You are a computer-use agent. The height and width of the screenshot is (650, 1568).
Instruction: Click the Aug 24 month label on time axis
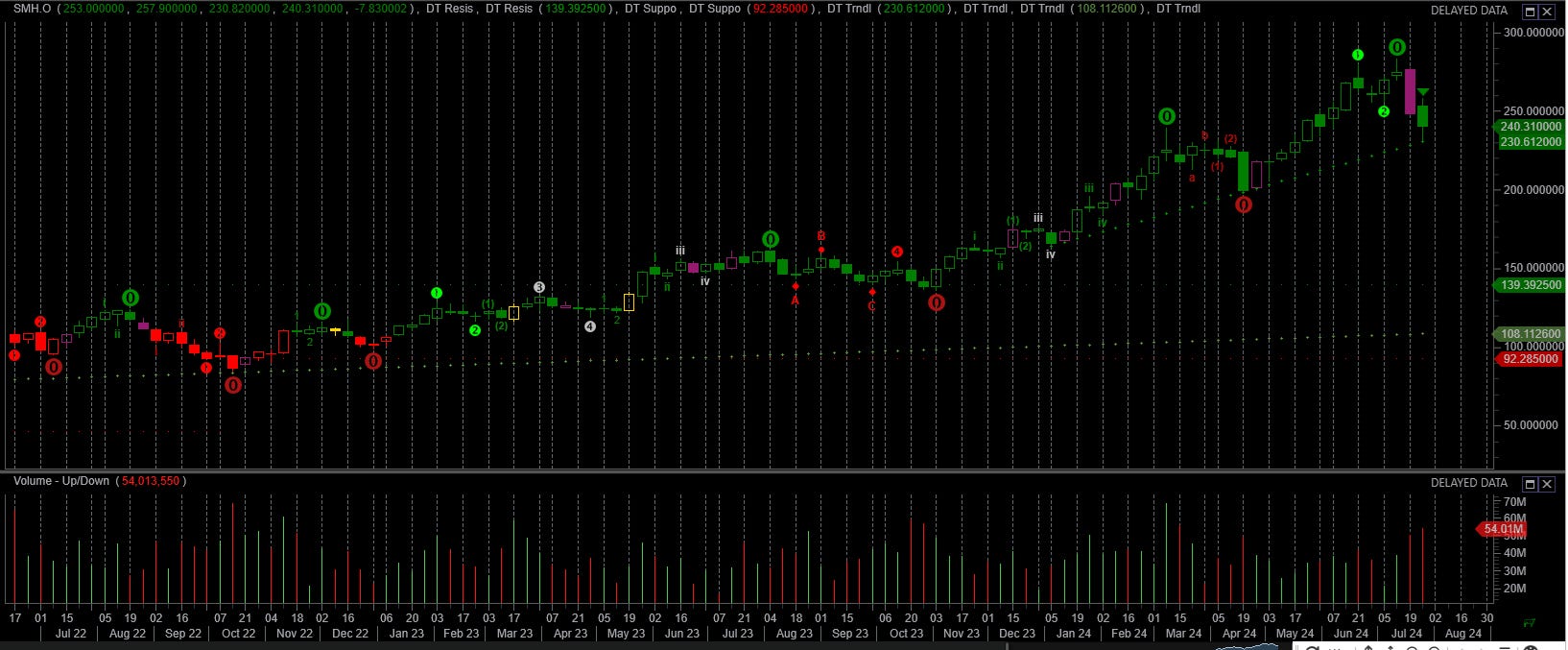click(x=1463, y=634)
